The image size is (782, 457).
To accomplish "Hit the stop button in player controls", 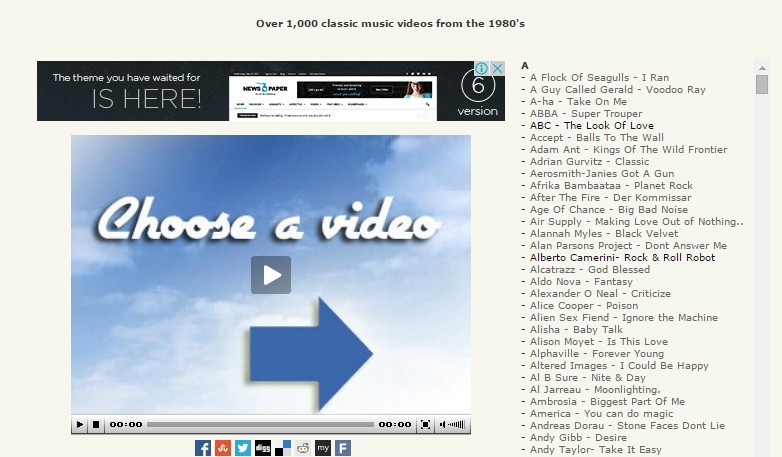I will pyautogui.click(x=96, y=425).
